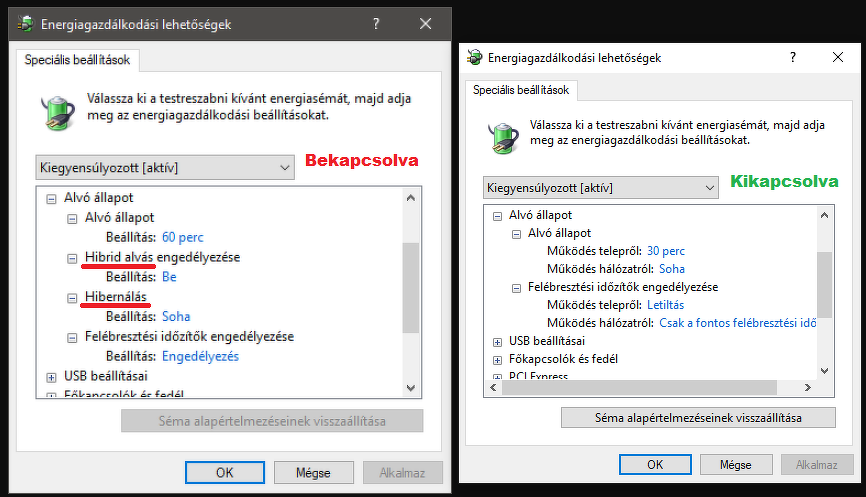Click OK in the left dialog

[x=225, y=472]
